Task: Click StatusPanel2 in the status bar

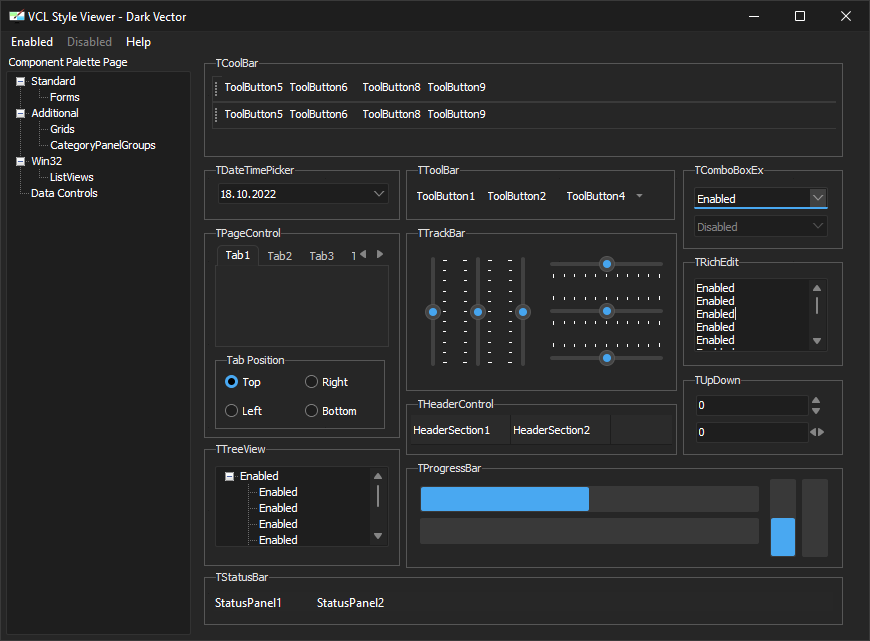Action: (x=350, y=603)
